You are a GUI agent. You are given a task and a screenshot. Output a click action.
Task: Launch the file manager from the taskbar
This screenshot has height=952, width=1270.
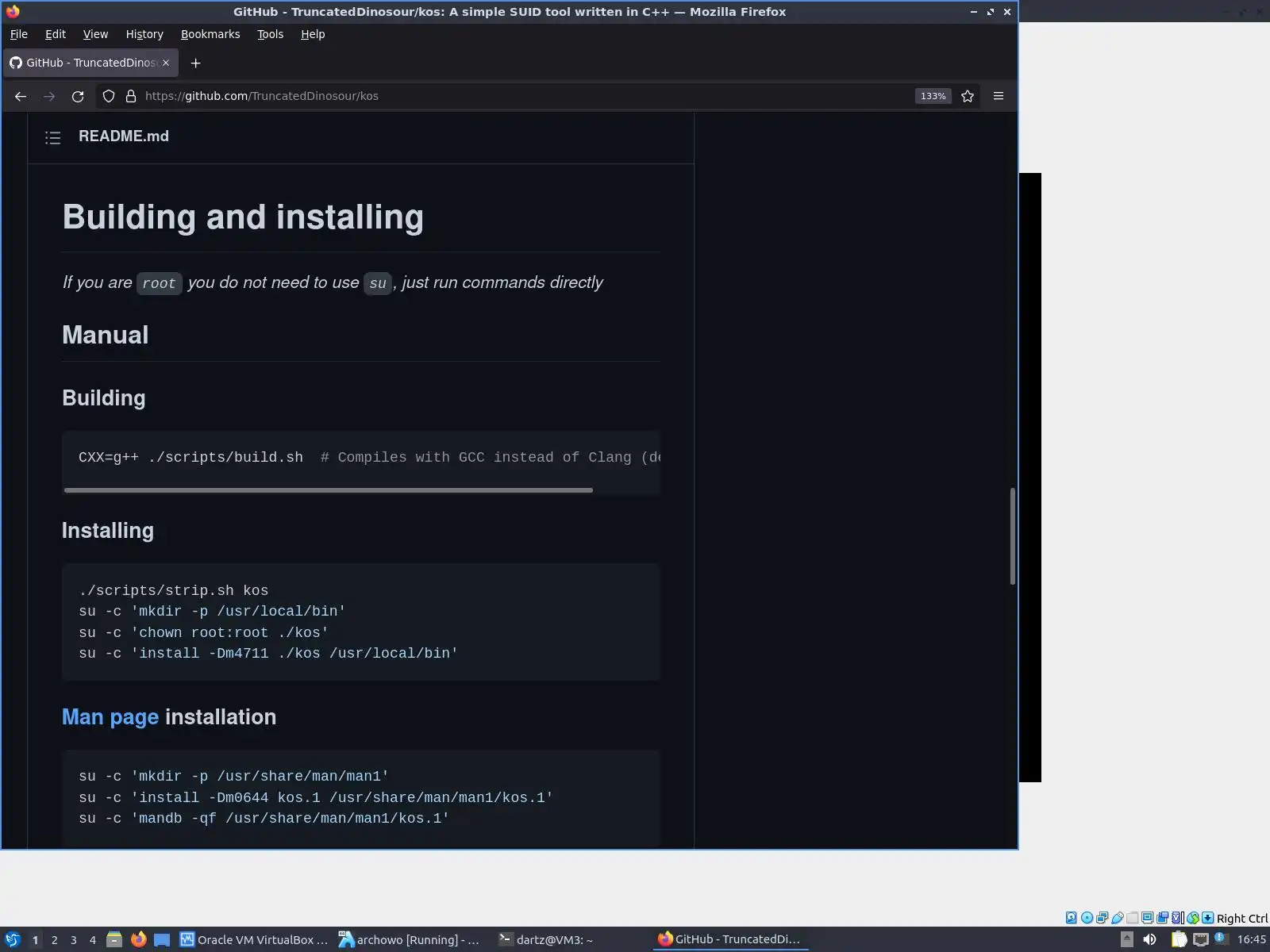[x=114, y=940]
